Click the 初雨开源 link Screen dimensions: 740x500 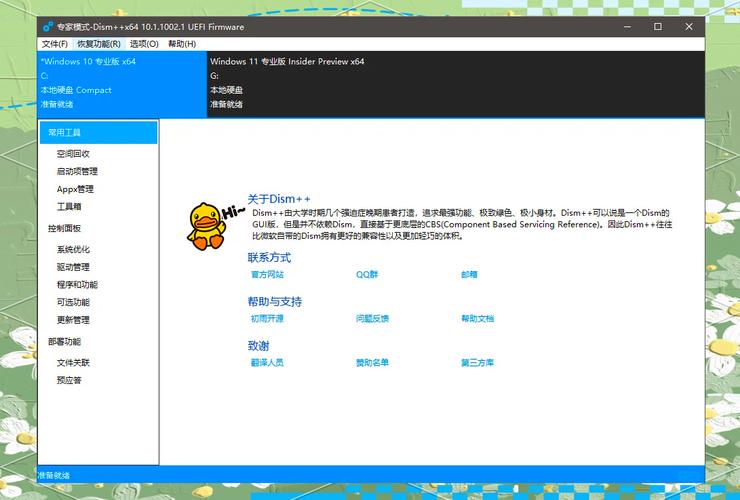coord(267,319)
